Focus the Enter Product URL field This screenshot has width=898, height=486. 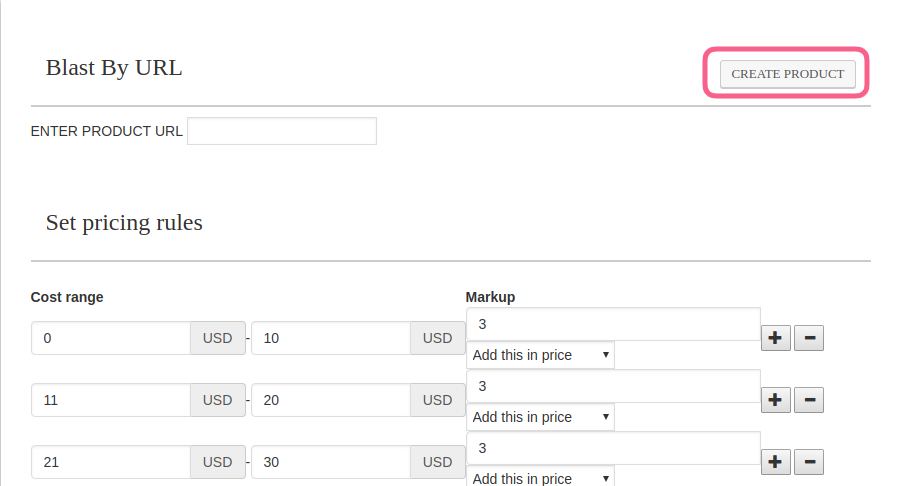click(x=281, y=131)
